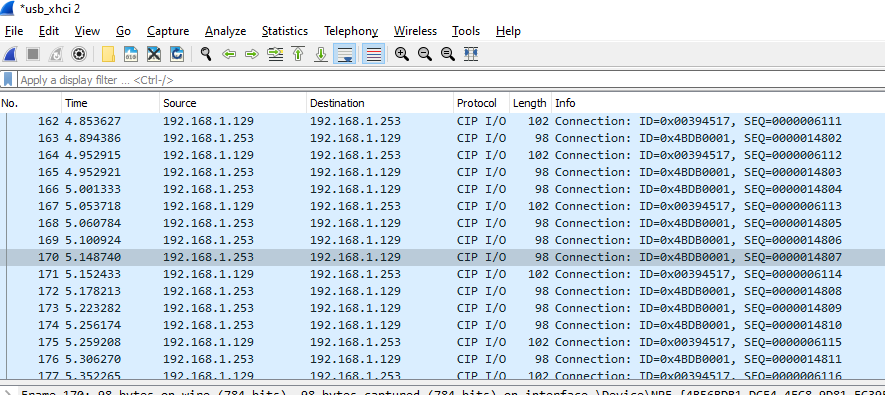This screenshot has width=885, height=395.
Task: Reset text to normal size
Action: point(448,54)
